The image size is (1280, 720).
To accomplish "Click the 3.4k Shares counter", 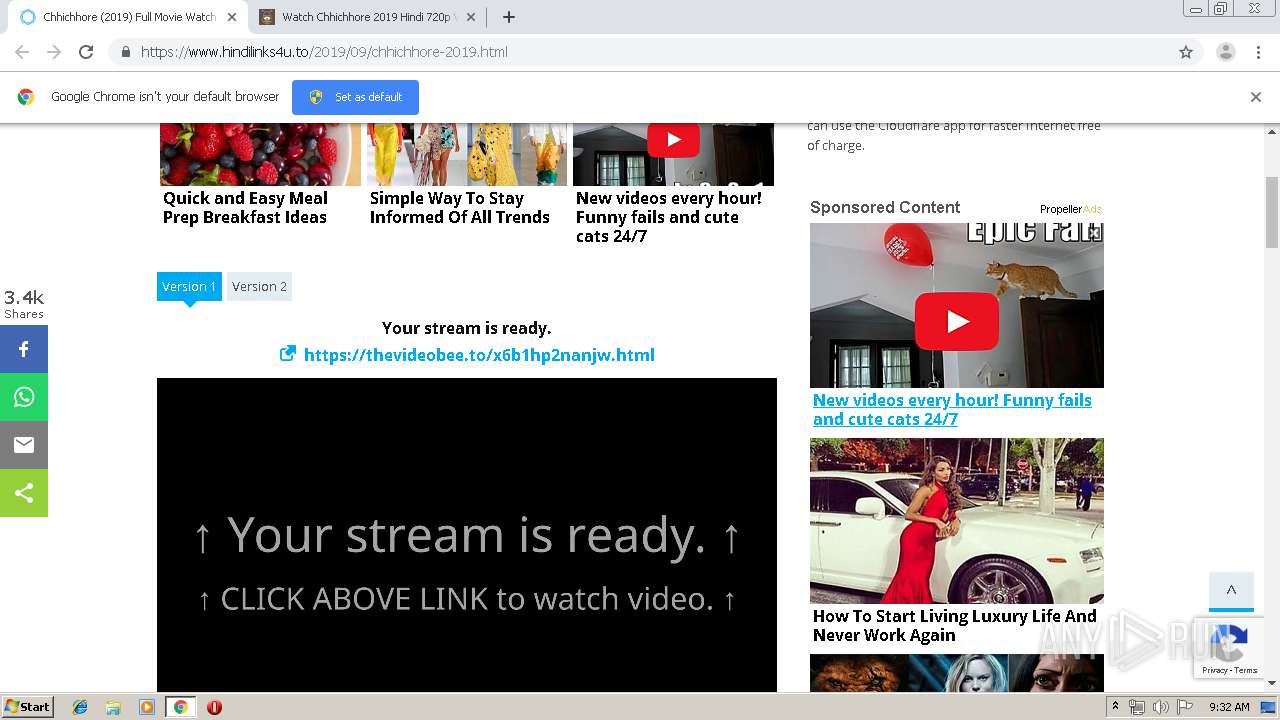I will tap(24, 303).
